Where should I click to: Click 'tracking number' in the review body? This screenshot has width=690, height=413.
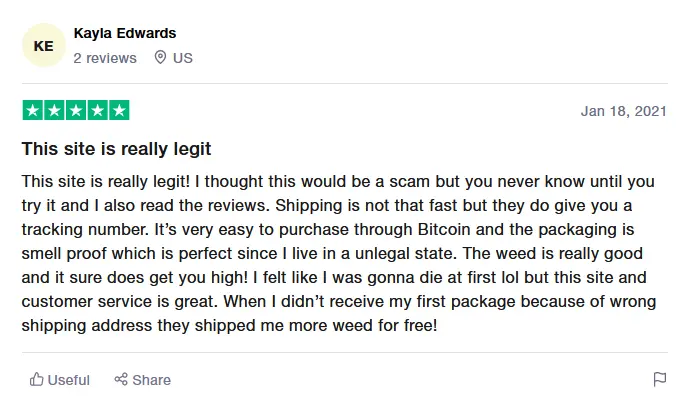tap(85, 230)
